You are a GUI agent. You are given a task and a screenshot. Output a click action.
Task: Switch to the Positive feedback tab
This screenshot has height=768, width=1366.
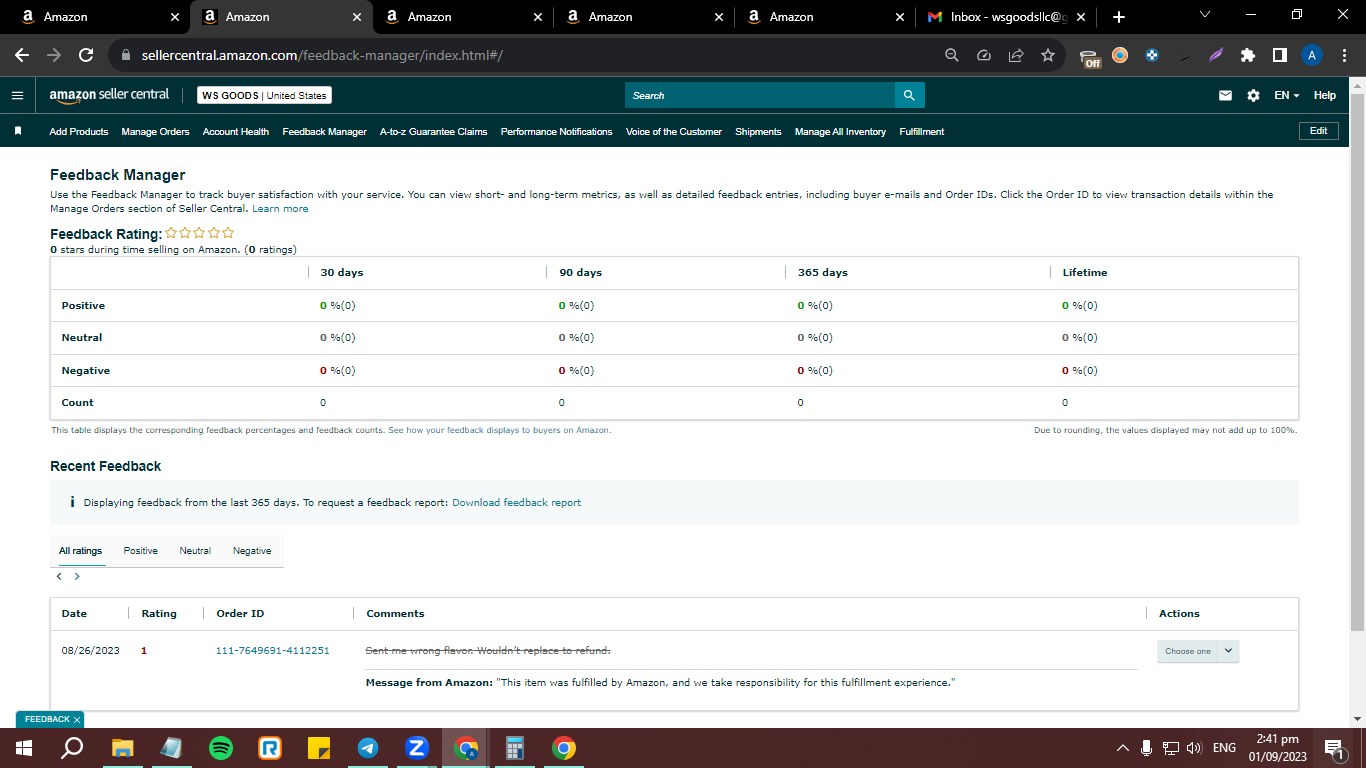[141, 551]
